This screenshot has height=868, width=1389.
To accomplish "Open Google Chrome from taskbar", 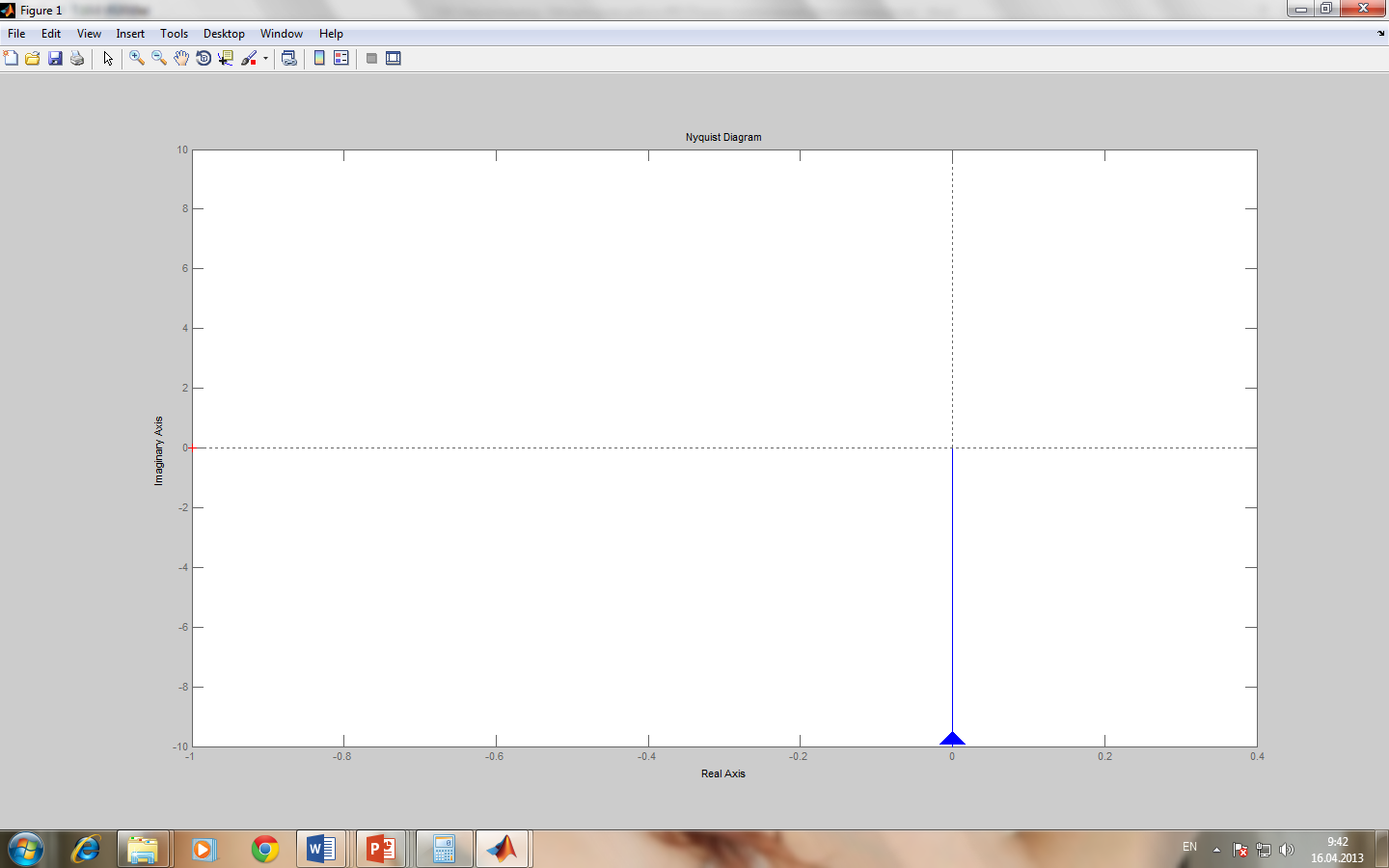I will coord(264,850).
